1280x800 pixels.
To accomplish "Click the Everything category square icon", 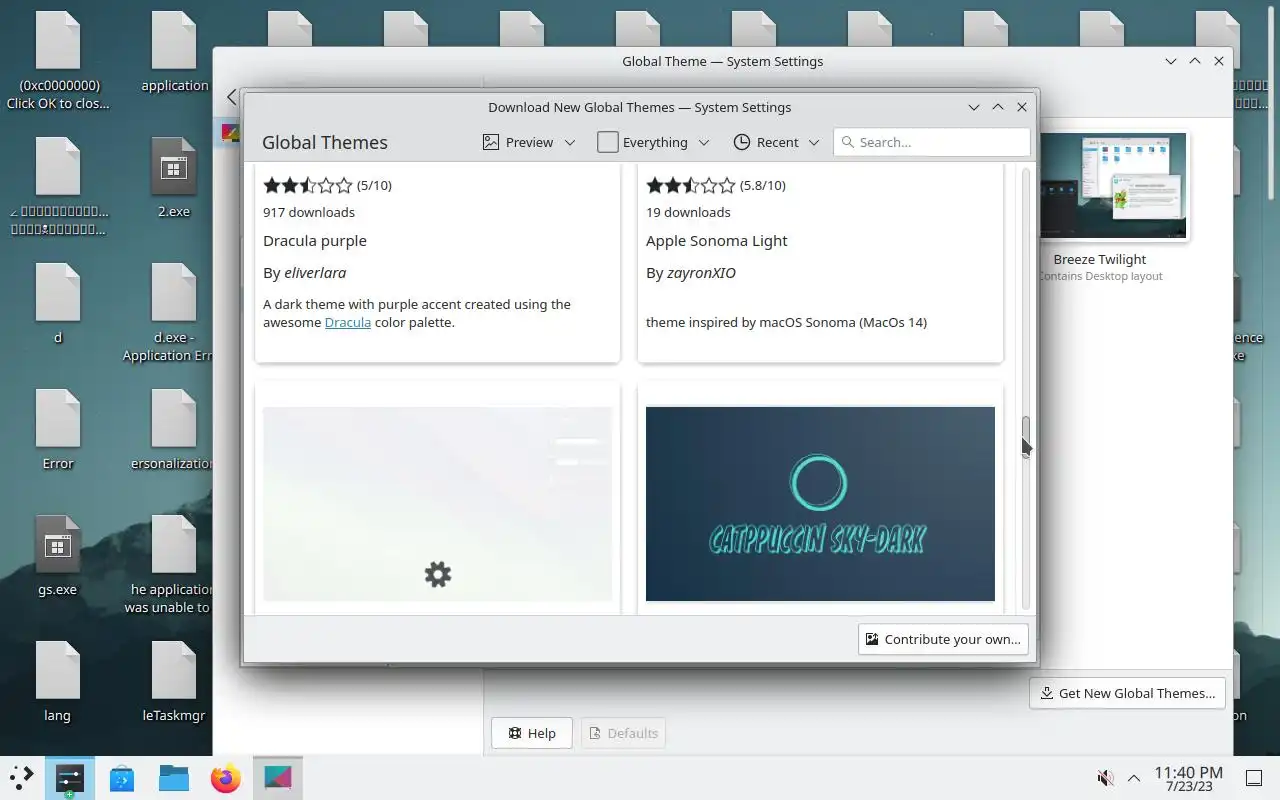I will 608,142.
